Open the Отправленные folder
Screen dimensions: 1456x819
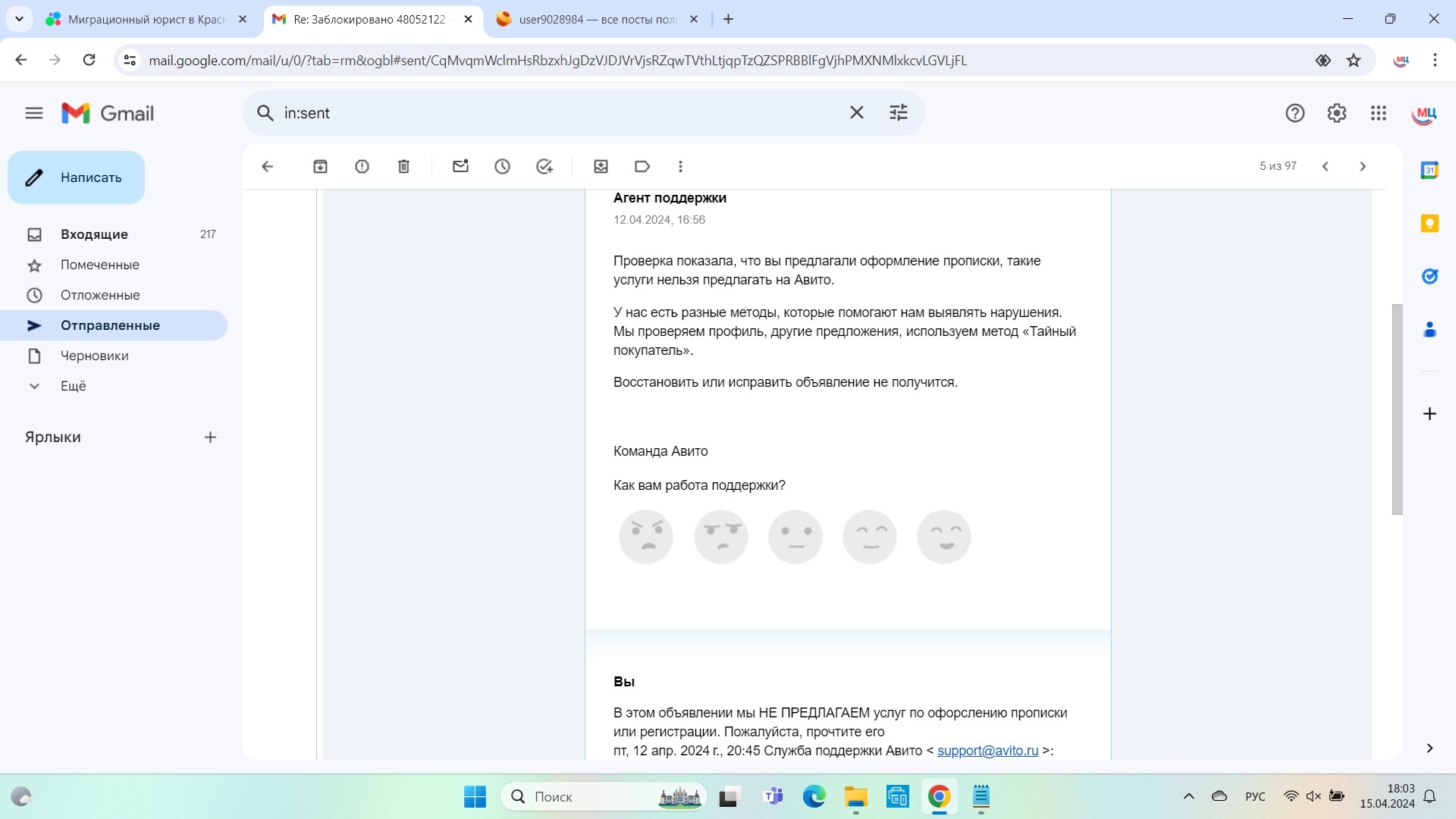click(x=114, y=325)
